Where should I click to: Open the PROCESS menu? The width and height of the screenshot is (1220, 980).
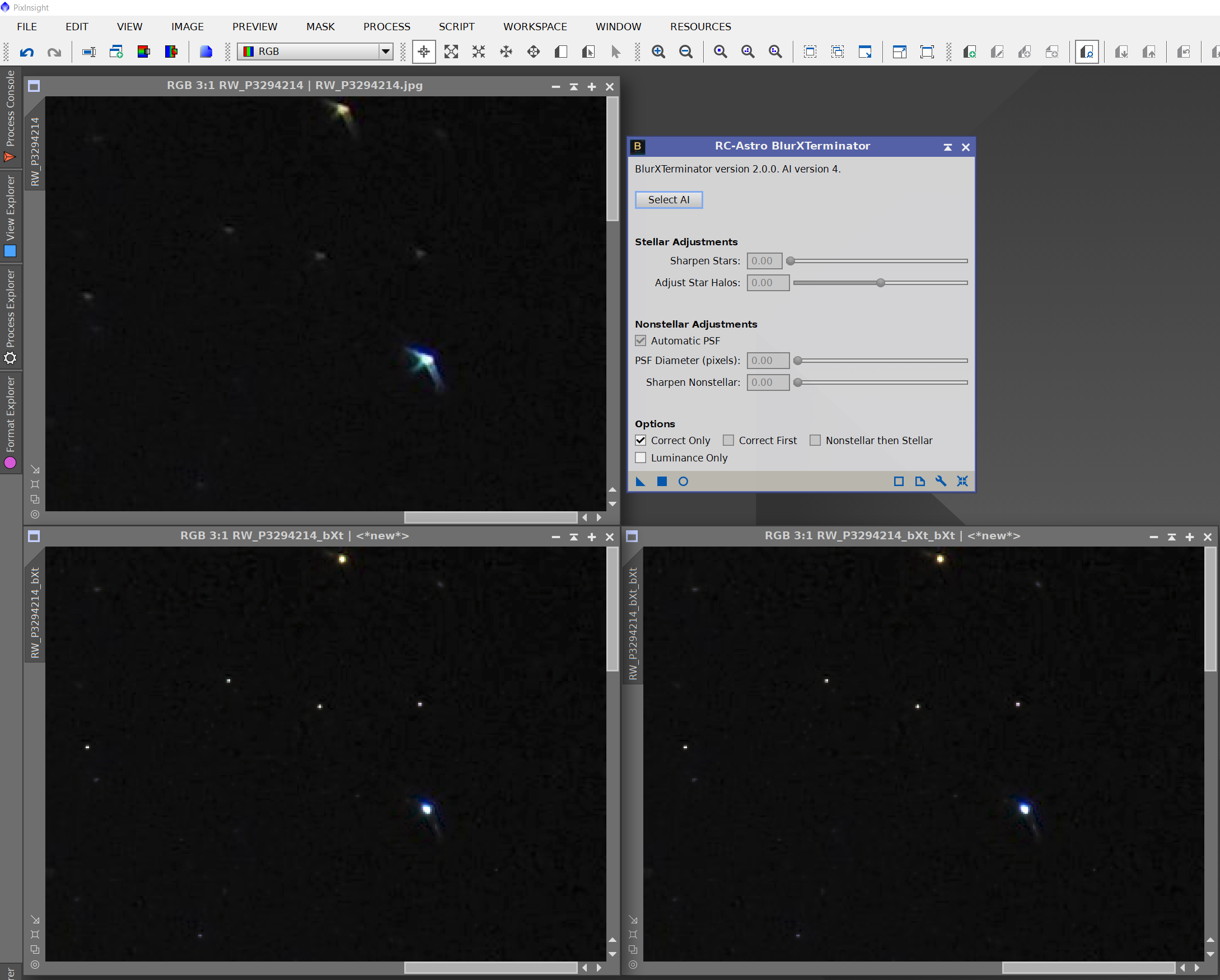point(386,26)
